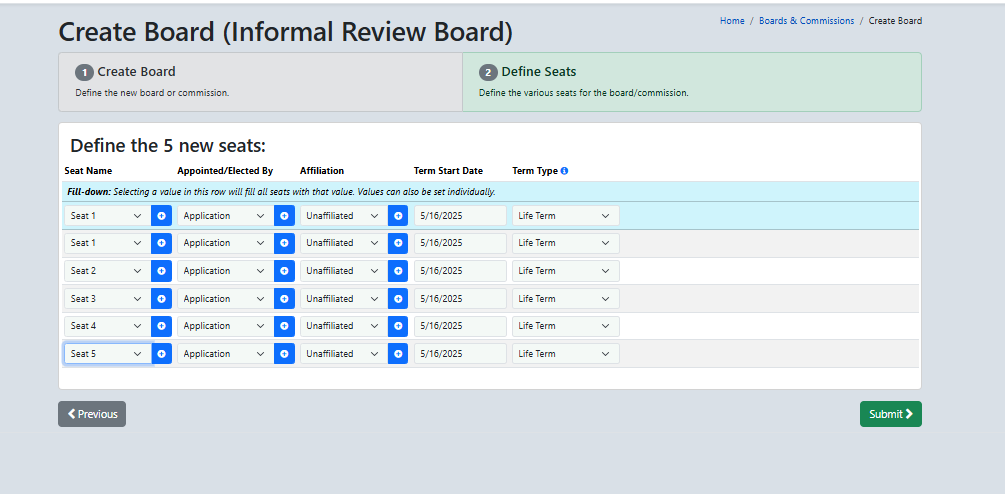Open Unaffiliated dropdown in Seat 2 row
The image size is (1005, 494).
344,271
